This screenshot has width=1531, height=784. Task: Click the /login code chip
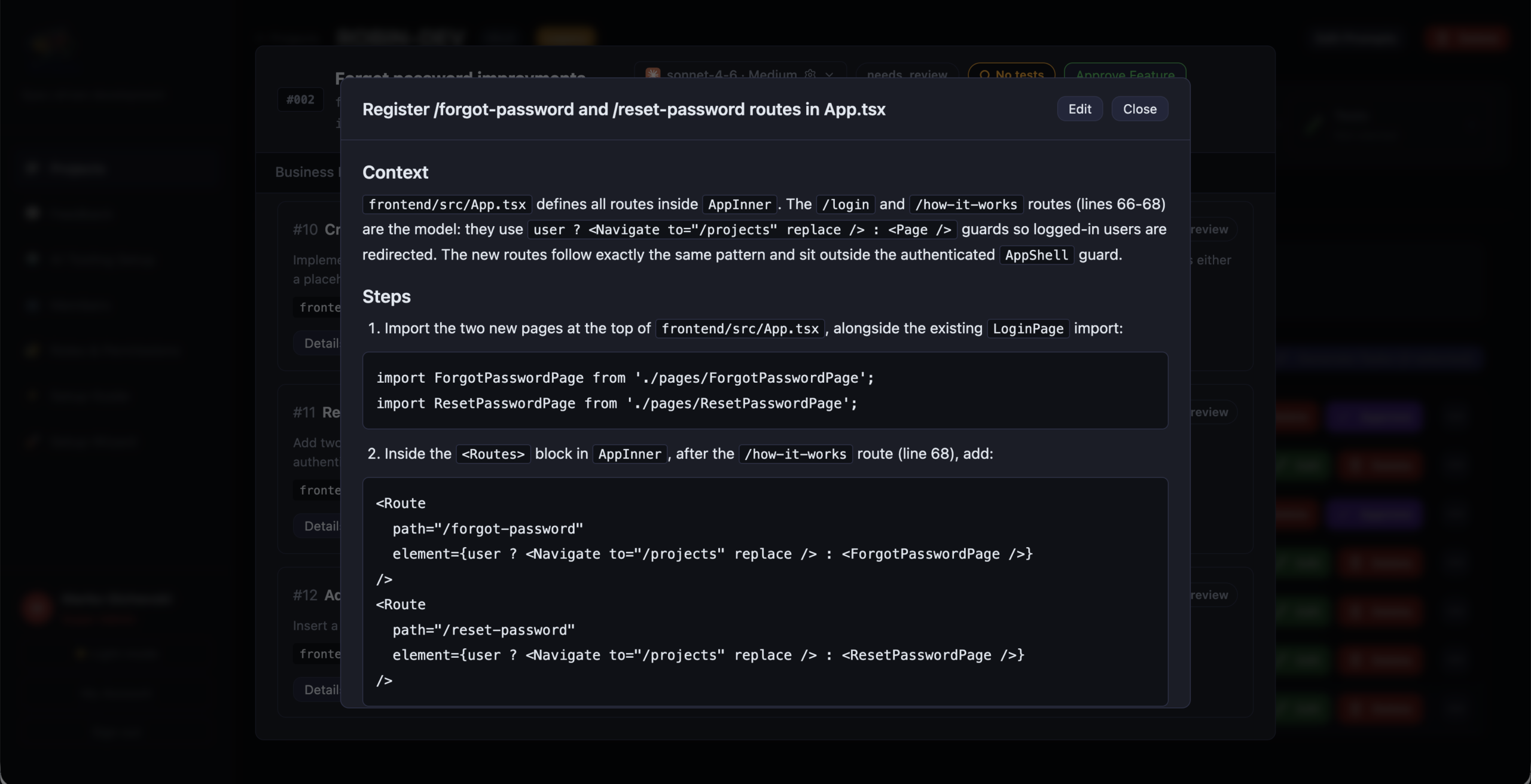(846, 205)
